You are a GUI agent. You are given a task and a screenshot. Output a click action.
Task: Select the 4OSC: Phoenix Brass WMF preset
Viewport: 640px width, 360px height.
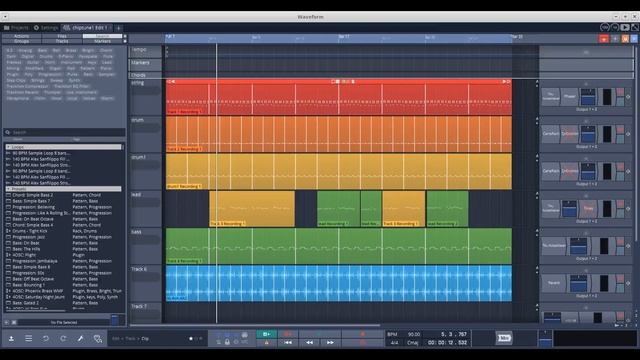point(63,291)
